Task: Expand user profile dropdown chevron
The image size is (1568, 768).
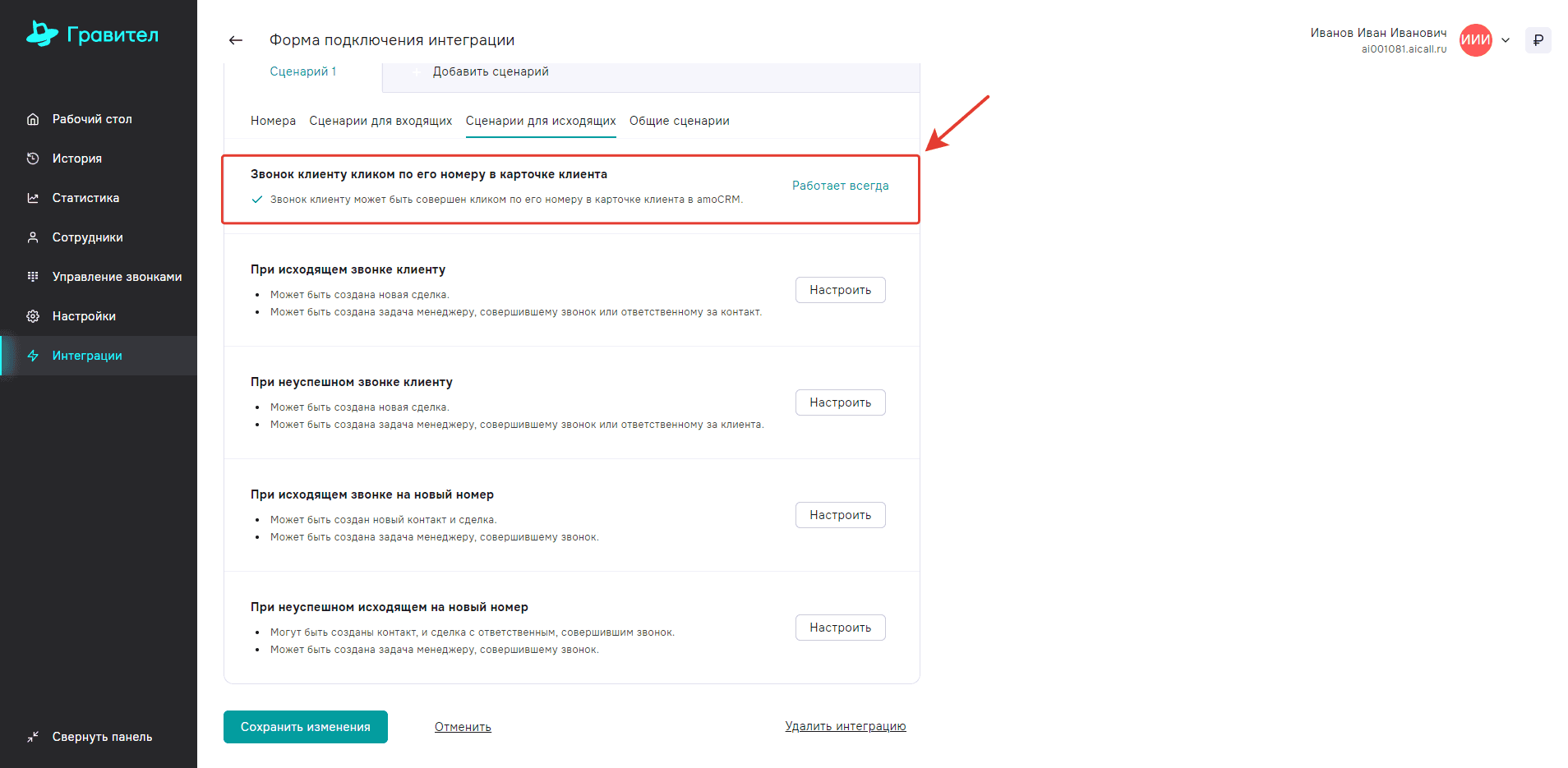Action: [x=1506, y=40]
